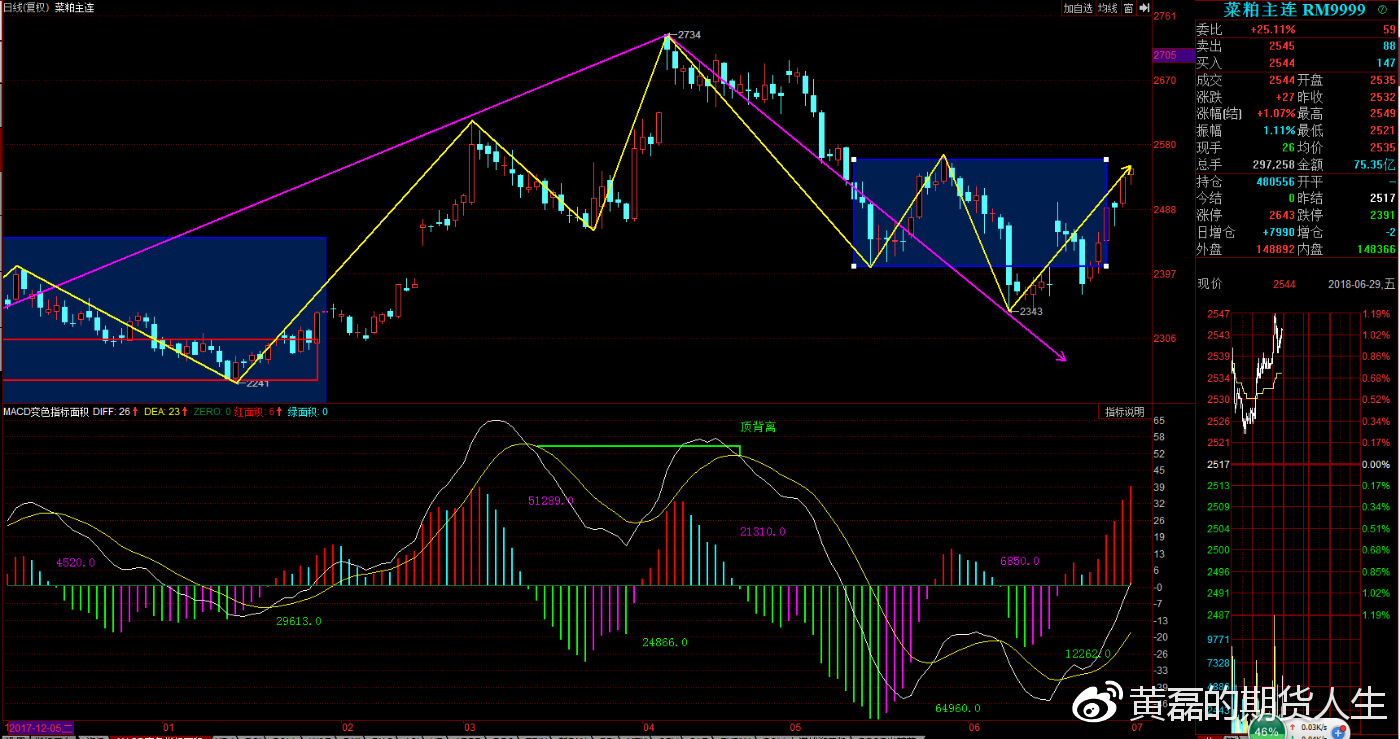Click the green circular info icon beside RM9999
Viewport: 1400px width, 739px height.
[x=1382, y=10]
